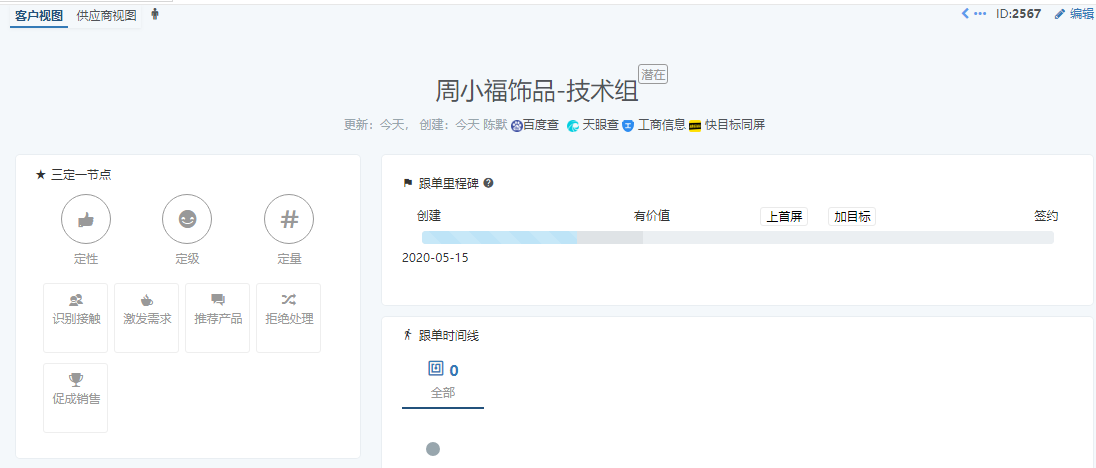This screenshot has width=1096, height=468.
Task: Click the 促成销售 trophy tile
Action: click(75, 397)
